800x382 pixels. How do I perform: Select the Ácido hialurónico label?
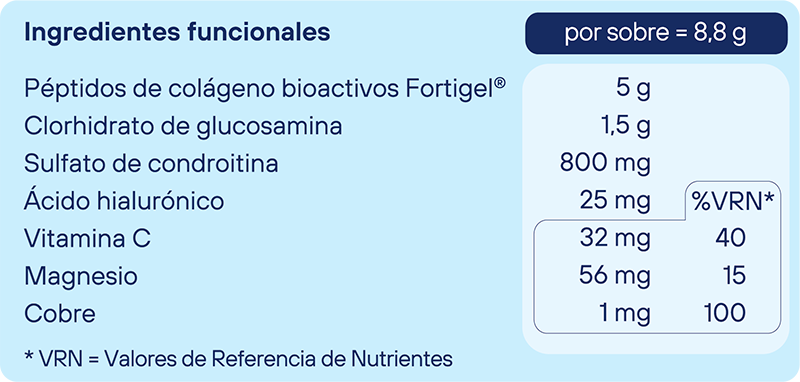(124, 199)
